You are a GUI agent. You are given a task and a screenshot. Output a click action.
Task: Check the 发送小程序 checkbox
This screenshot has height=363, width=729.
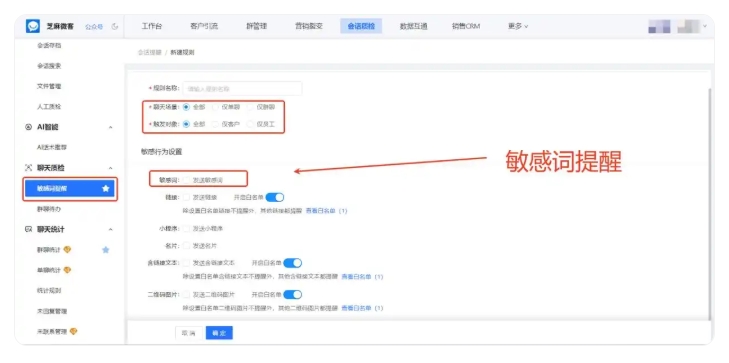pos(186,229)
